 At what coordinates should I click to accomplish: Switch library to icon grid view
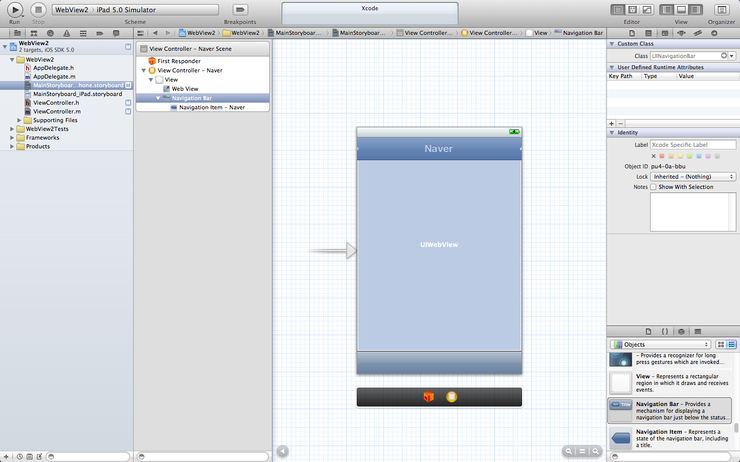721,344
